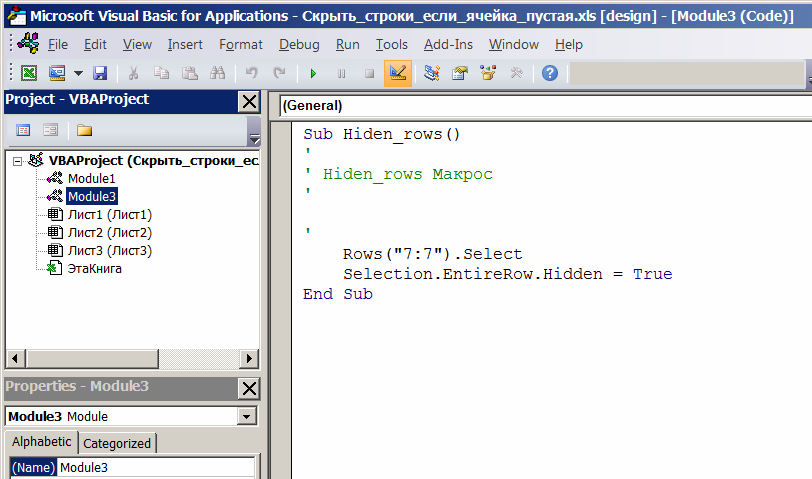Switch to the Alphabetic tab
Screen dimensions: 812x479
(x=41, y=442)
